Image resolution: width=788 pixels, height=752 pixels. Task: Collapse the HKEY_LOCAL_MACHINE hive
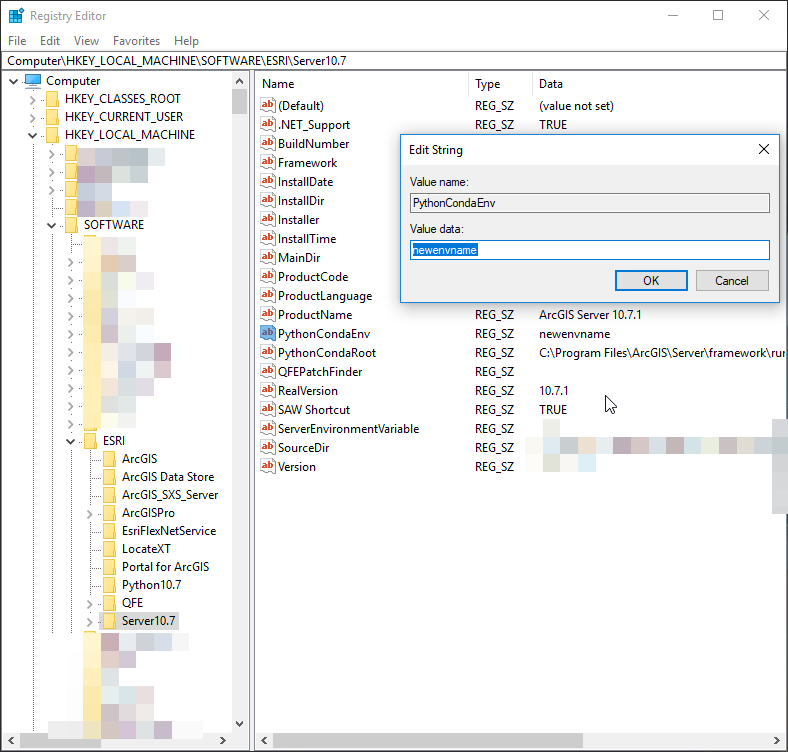click(32, 135)
